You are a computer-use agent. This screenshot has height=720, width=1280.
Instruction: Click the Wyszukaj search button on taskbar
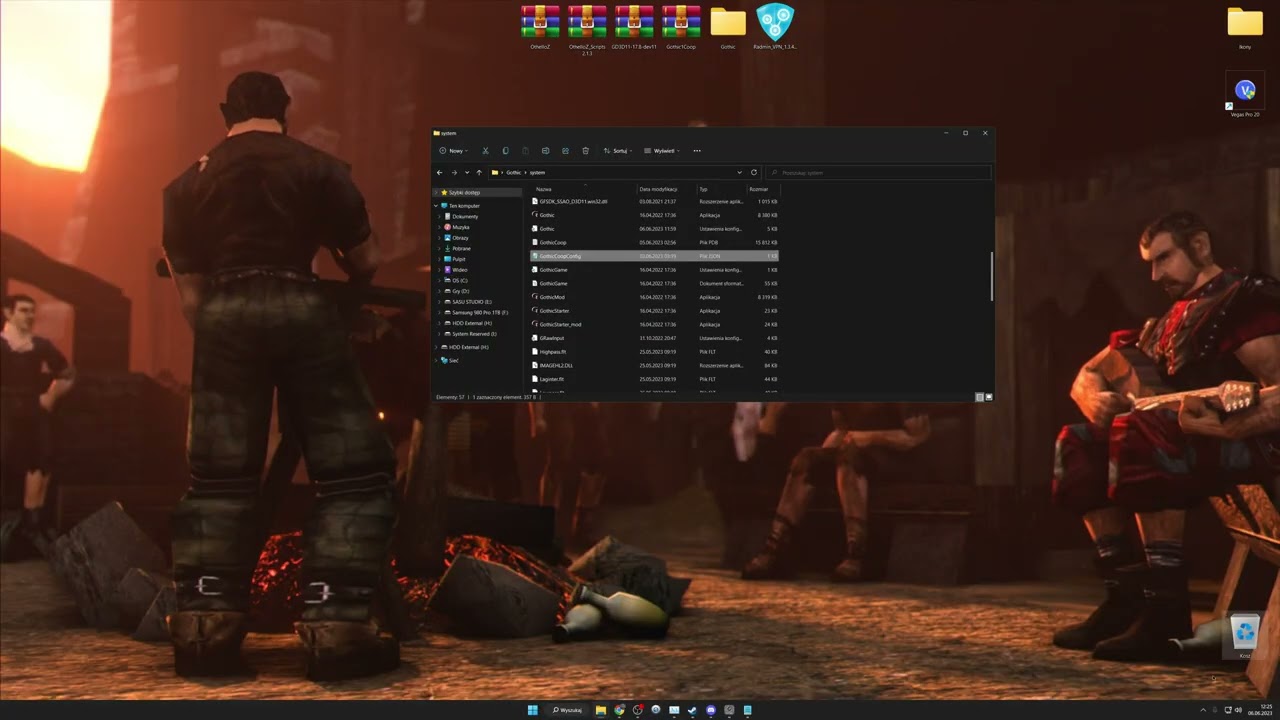point(567,710)
